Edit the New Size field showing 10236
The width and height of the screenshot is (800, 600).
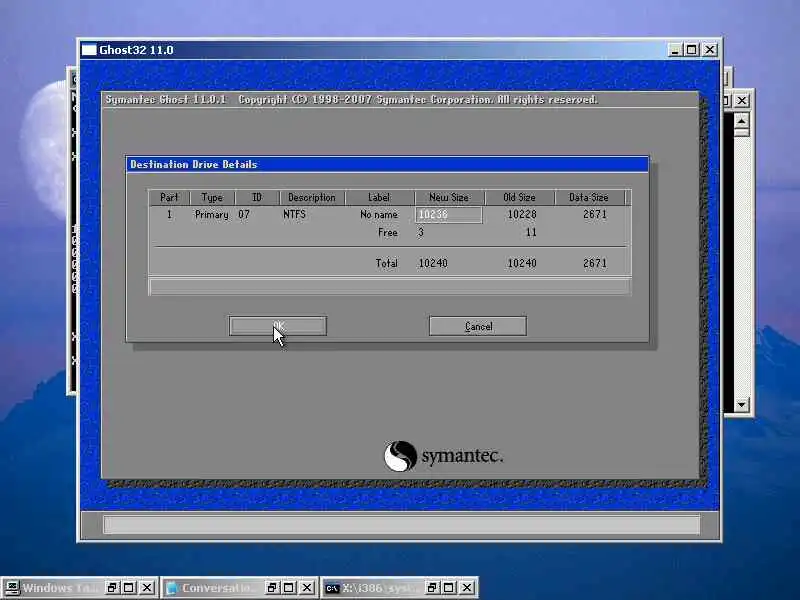448,215
